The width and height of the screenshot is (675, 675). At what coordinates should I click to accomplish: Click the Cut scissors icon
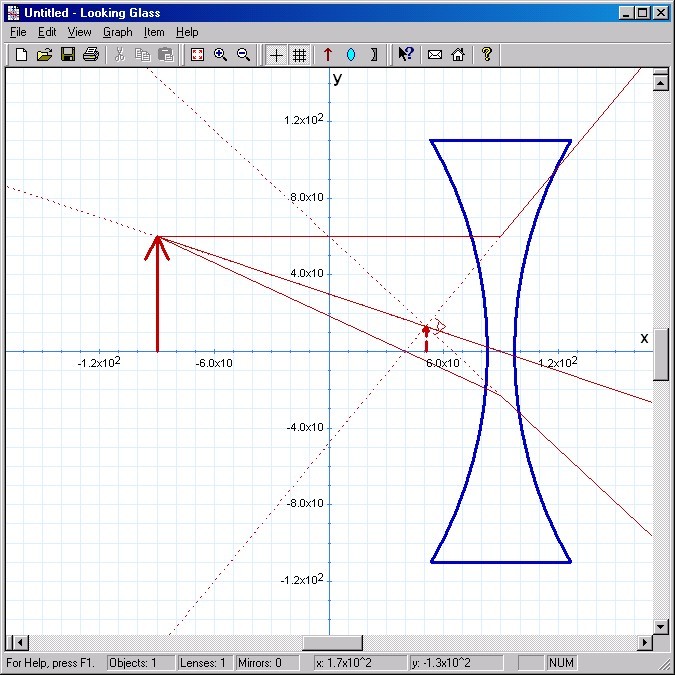coord(120,55)
